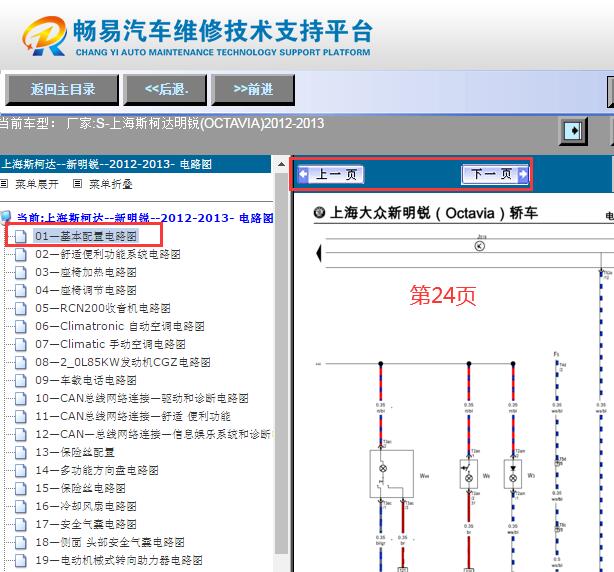Open 17—安全气囊电路图
The width and height of the screenshot is (614, 572).
tap(86, 524)
